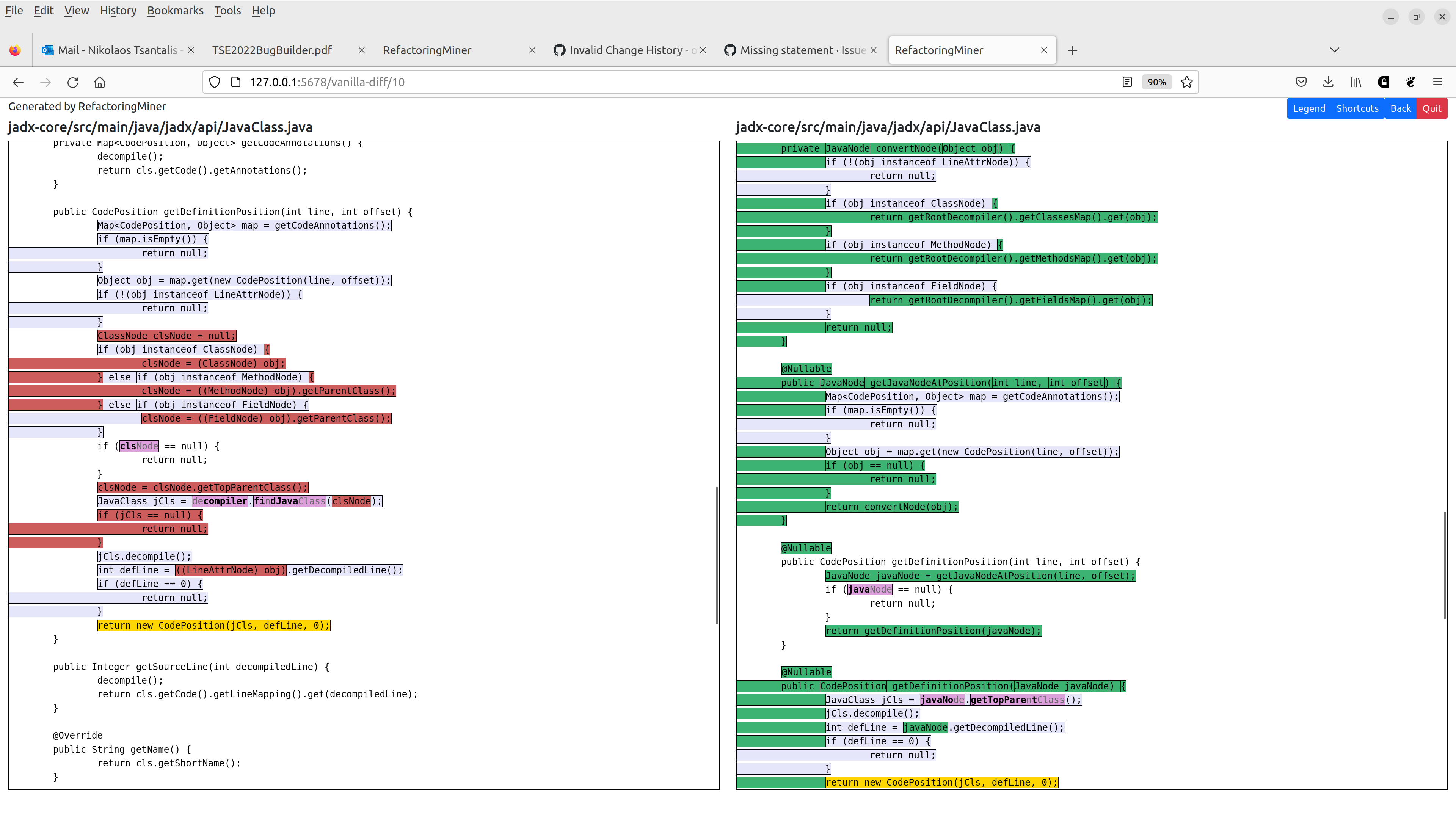
Task: Reset zoom by clicking the 90% indicator
Action: point(1156,82)
